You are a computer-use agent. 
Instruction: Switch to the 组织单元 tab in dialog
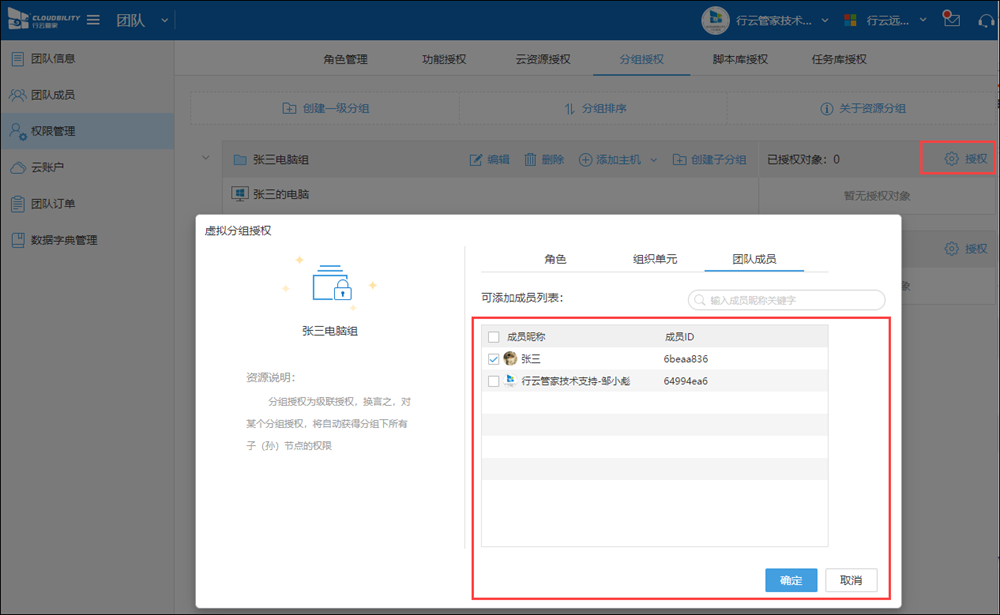pos(654,259)
